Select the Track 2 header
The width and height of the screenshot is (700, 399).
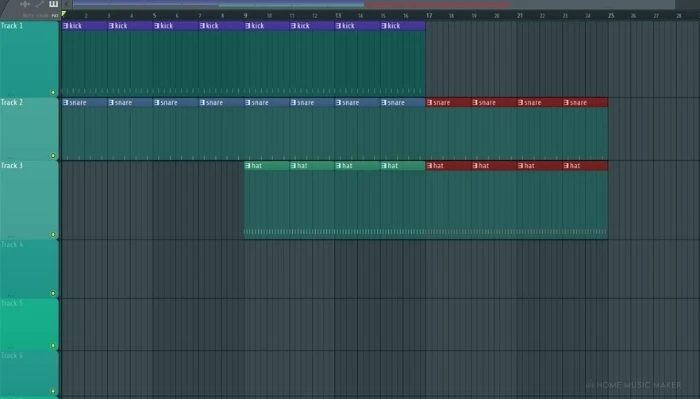29,129
